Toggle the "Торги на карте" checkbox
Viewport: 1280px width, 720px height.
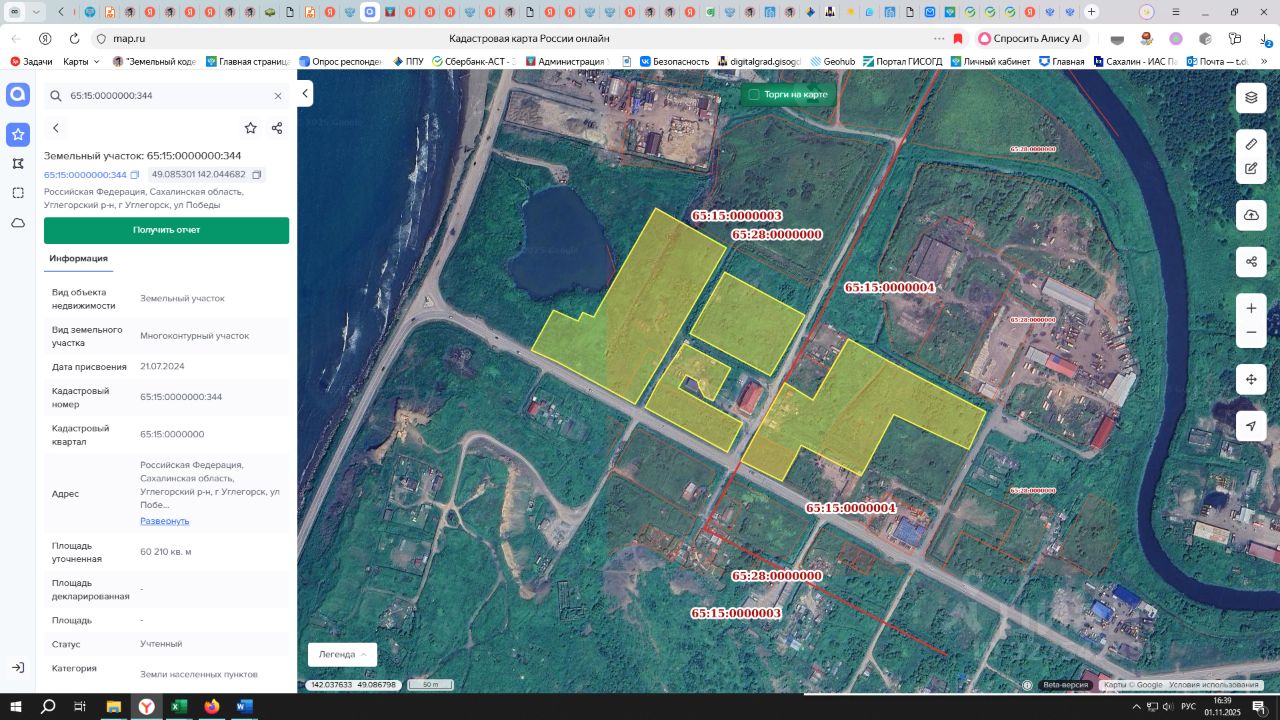coord(754,95)
